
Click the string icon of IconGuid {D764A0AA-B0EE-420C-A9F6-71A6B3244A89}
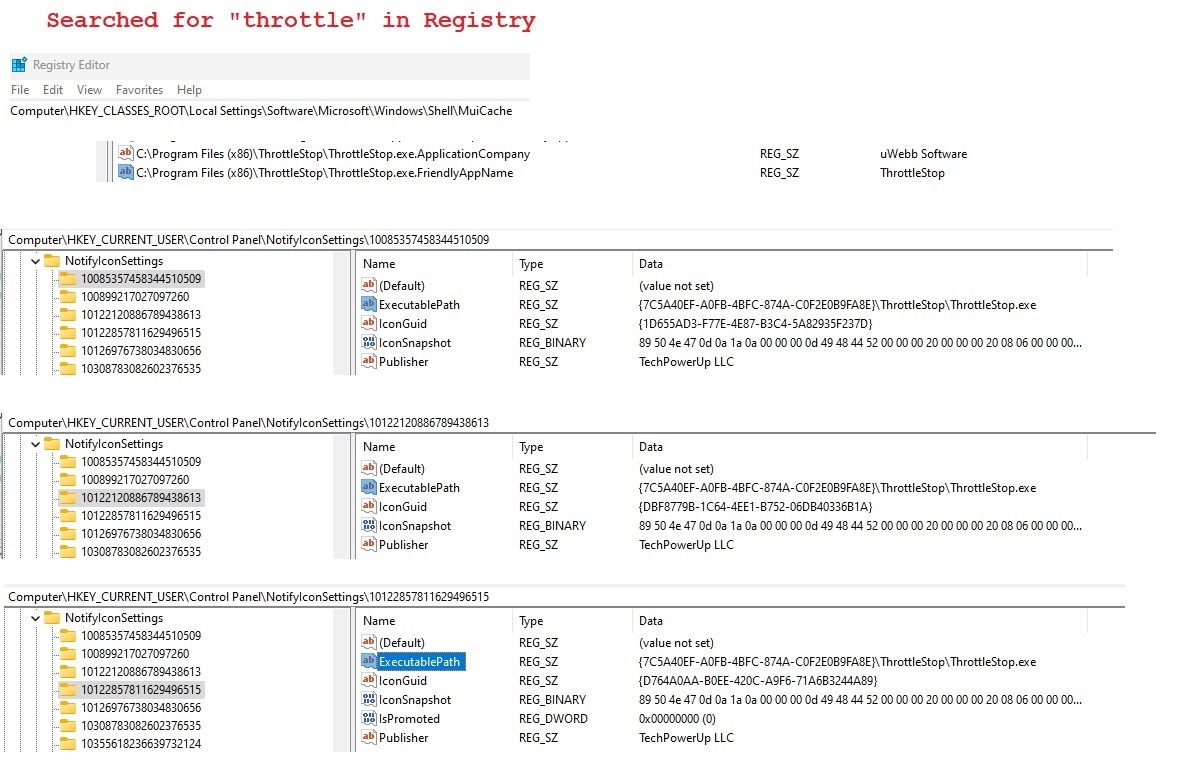pyautogui.click(x=368, y=680)
